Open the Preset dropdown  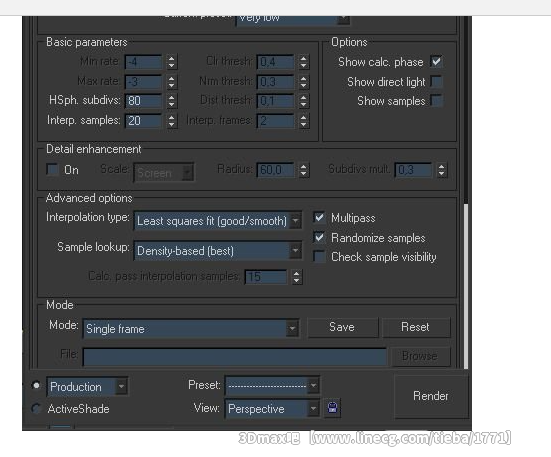pos(272,386)
